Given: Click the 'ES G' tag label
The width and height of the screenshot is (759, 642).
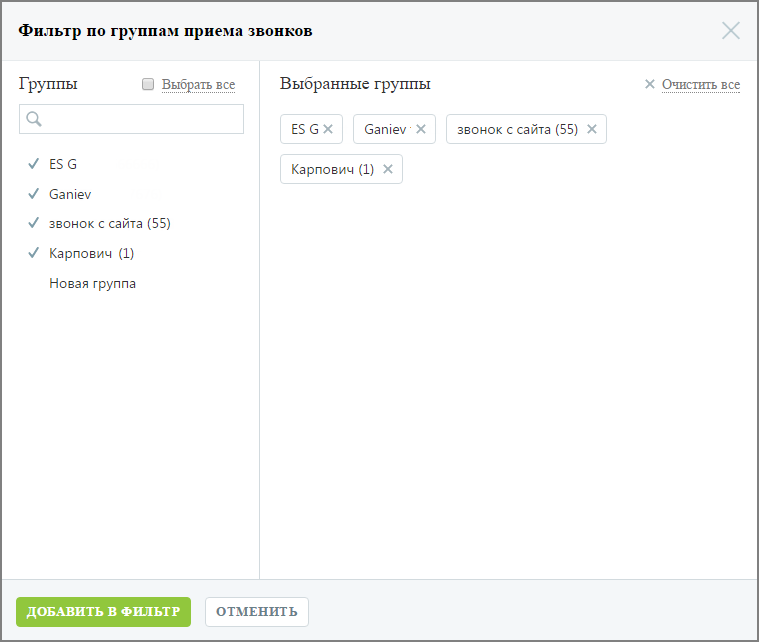Looking at the screenshot, I should coord(305,129).
